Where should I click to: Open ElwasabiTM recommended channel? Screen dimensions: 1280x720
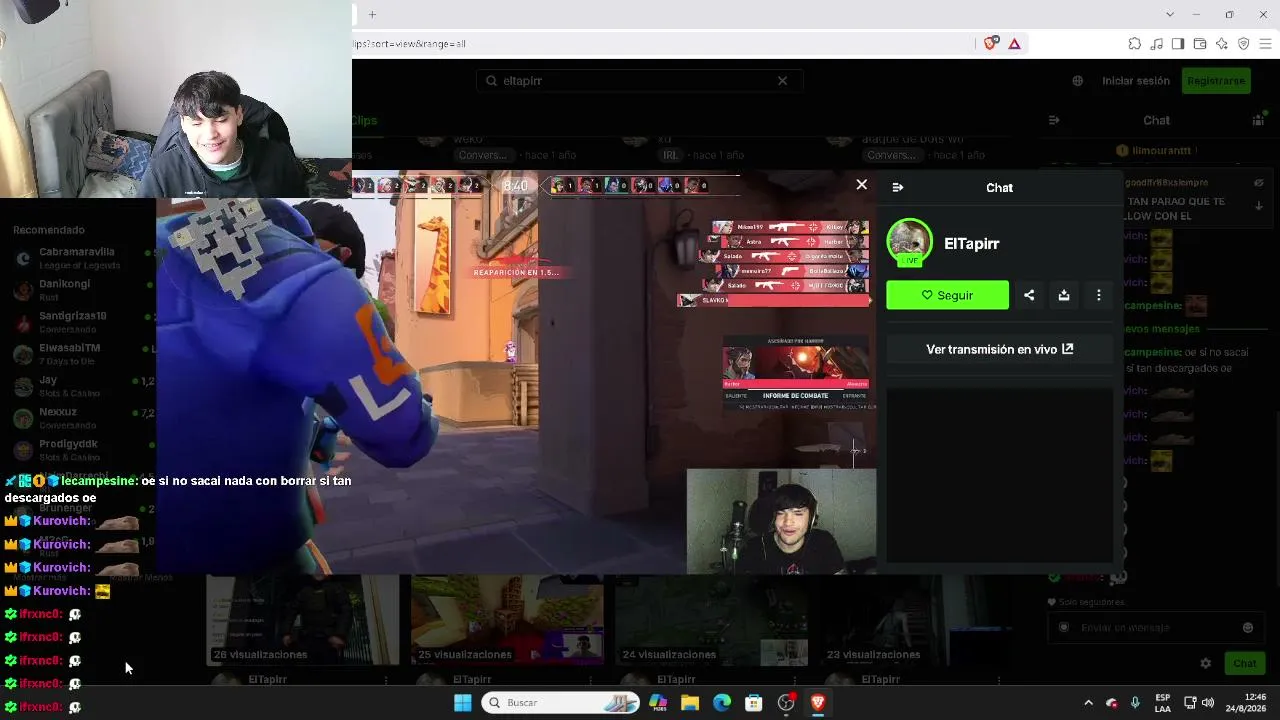pos(78,354)
